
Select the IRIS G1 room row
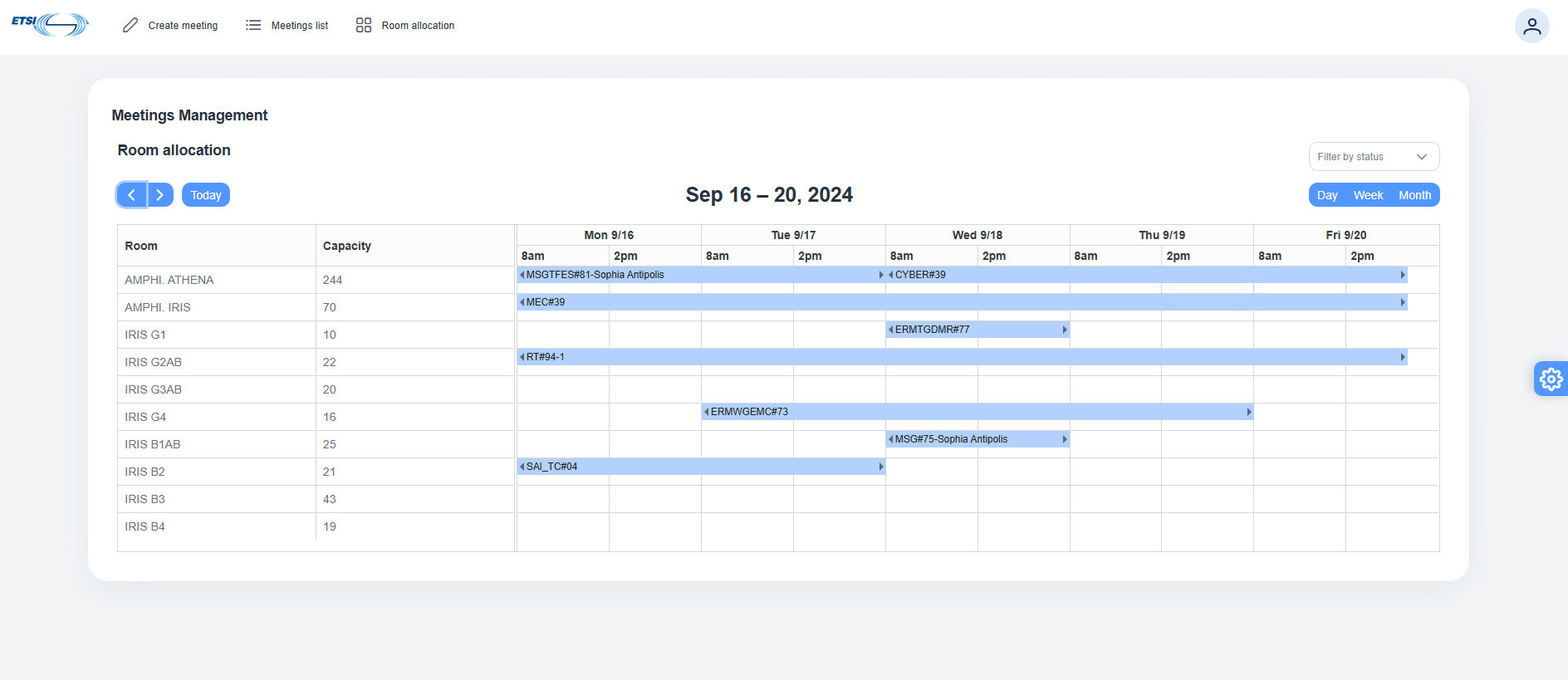[x=316, y=335]
